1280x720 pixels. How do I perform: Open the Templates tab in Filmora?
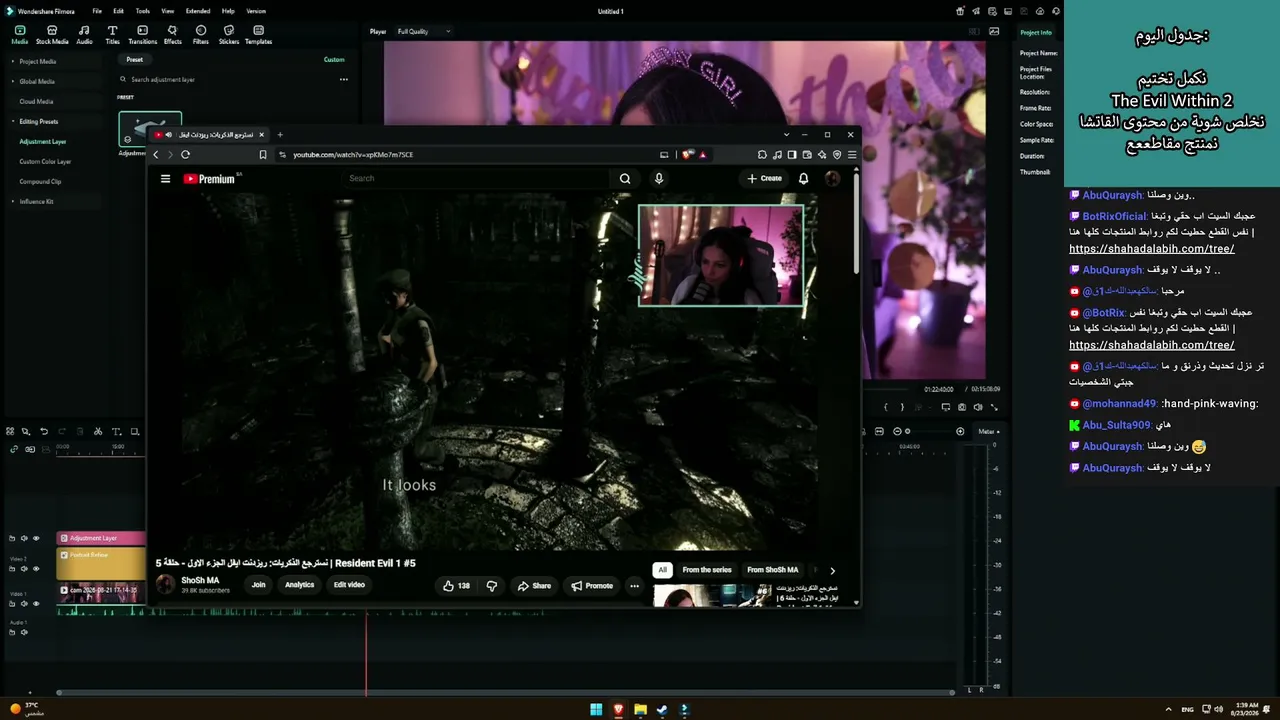click(x=258, y=35)
